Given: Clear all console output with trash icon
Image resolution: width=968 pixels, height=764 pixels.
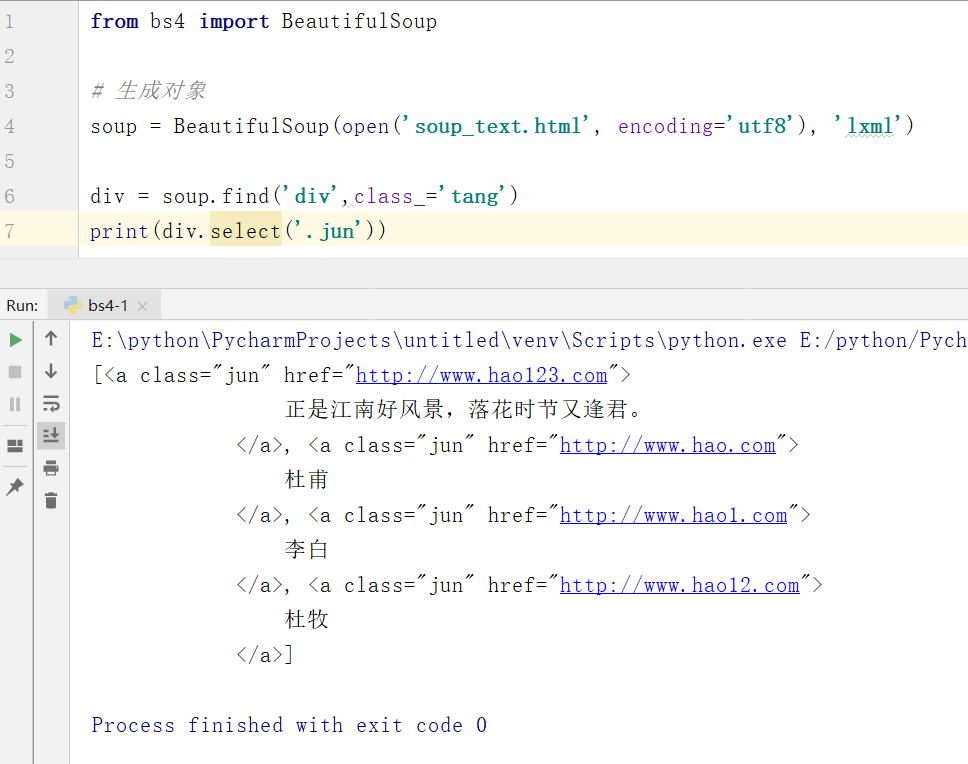Looking at the screenshot, I should 51,500.
